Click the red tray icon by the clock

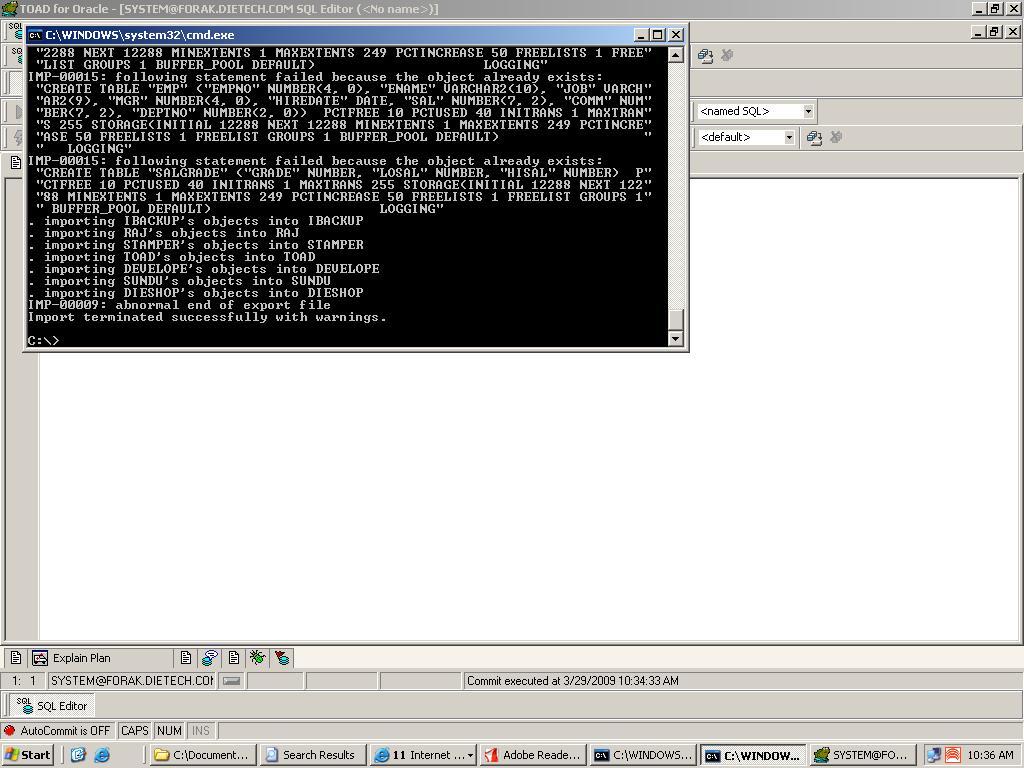(x=953, y=755)
